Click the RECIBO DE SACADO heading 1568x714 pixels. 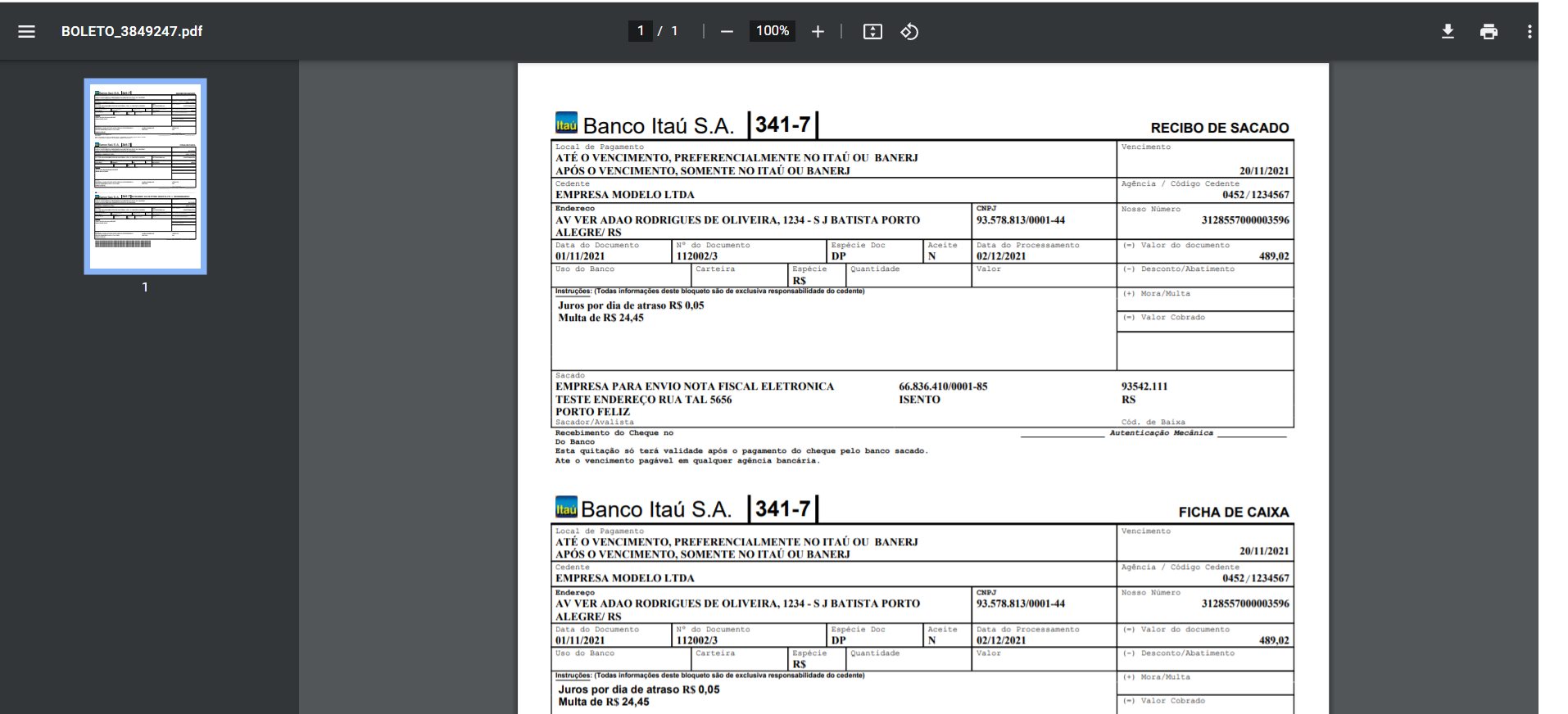[x=1220, y=128]
